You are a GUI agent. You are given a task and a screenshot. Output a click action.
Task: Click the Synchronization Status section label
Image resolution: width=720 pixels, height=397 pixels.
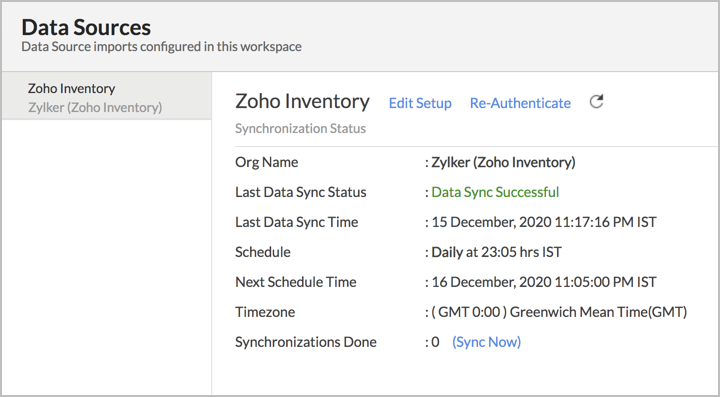[x=300, y=129]
